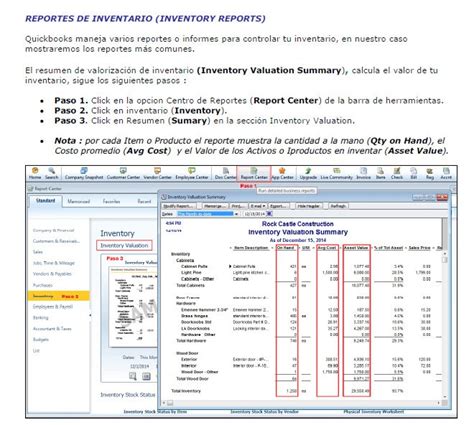Select Banking report category in sidebar
Image resolution: width=474 pixels, height=425 pixels.
tap(41, 318)
